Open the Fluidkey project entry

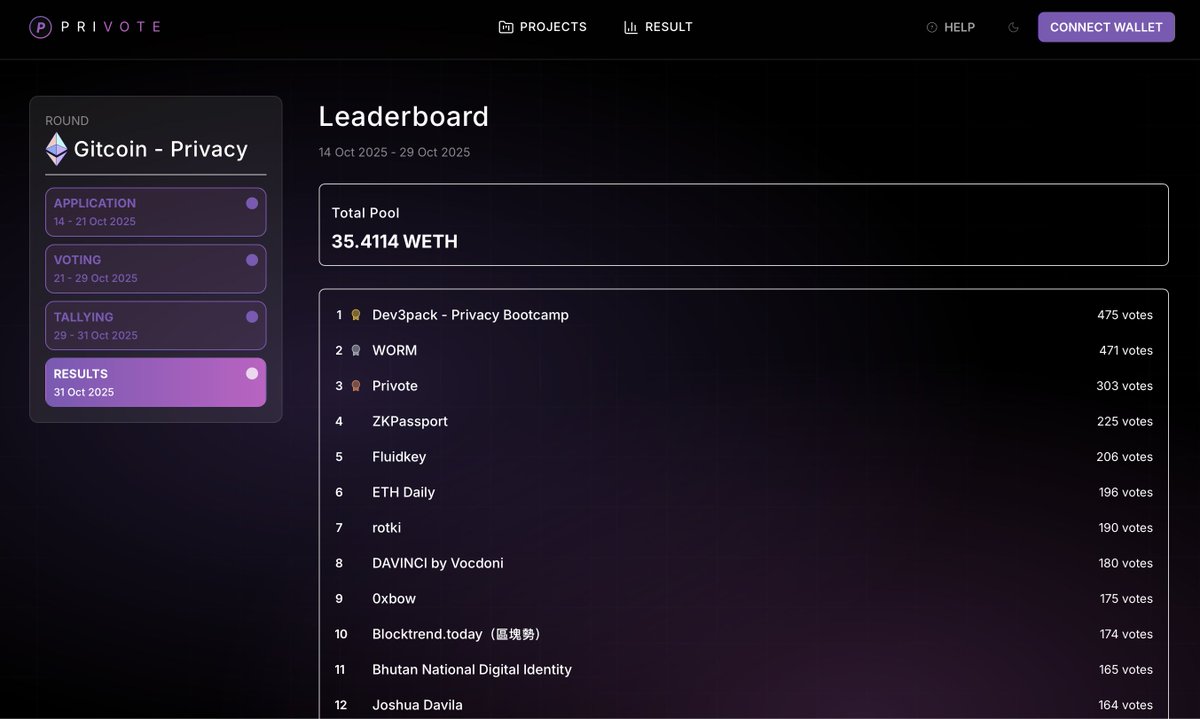coord(399,457)
